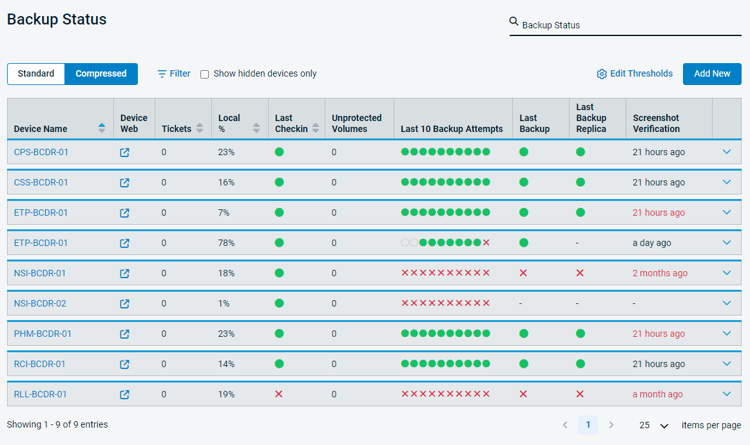Expand the NSI-BCDR-01 row details
Image resolution: width=750 pixels, height=445 pixels.
(727, 273)
